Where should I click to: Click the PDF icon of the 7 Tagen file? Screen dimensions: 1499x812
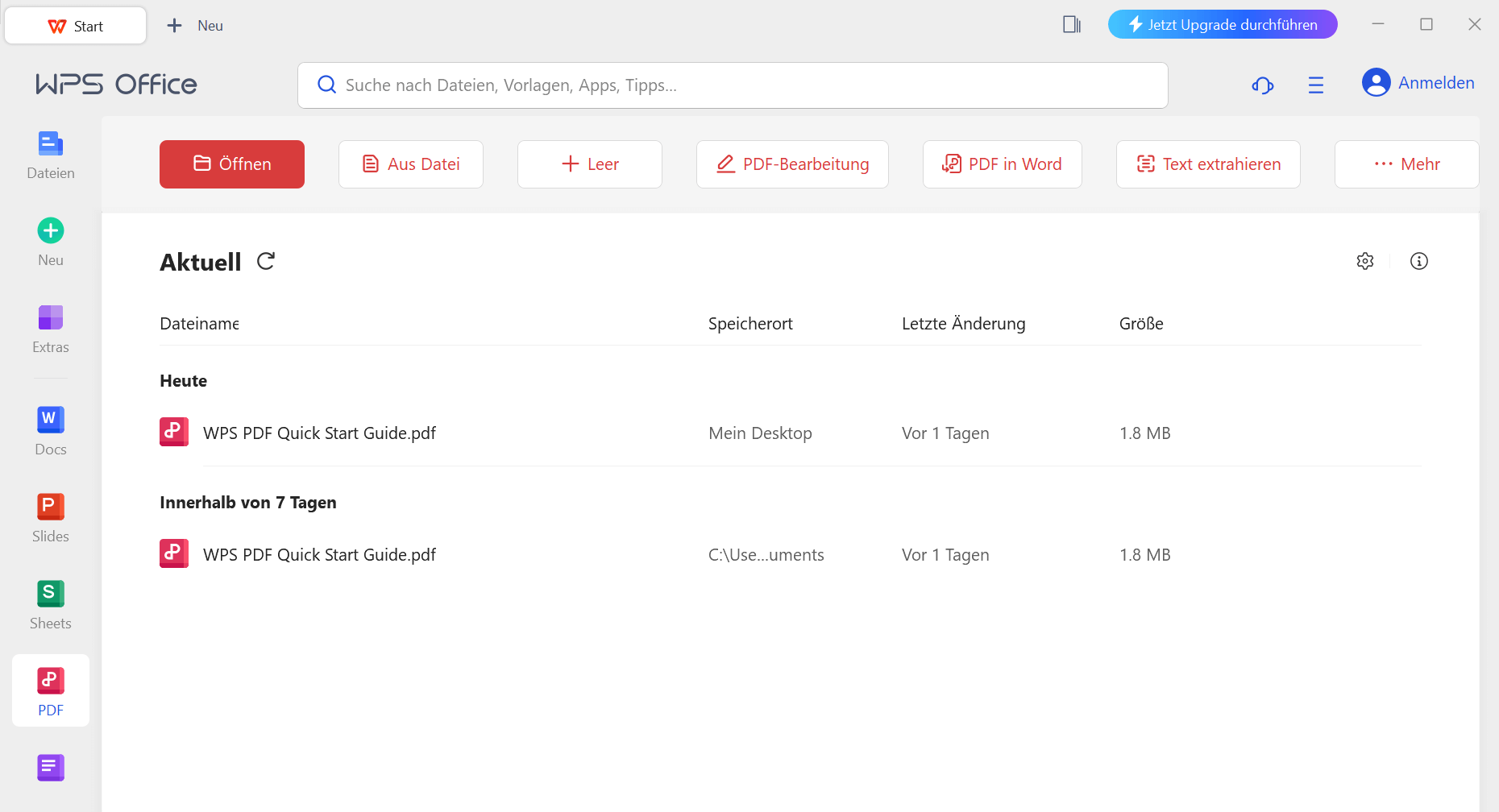[174, 553]
